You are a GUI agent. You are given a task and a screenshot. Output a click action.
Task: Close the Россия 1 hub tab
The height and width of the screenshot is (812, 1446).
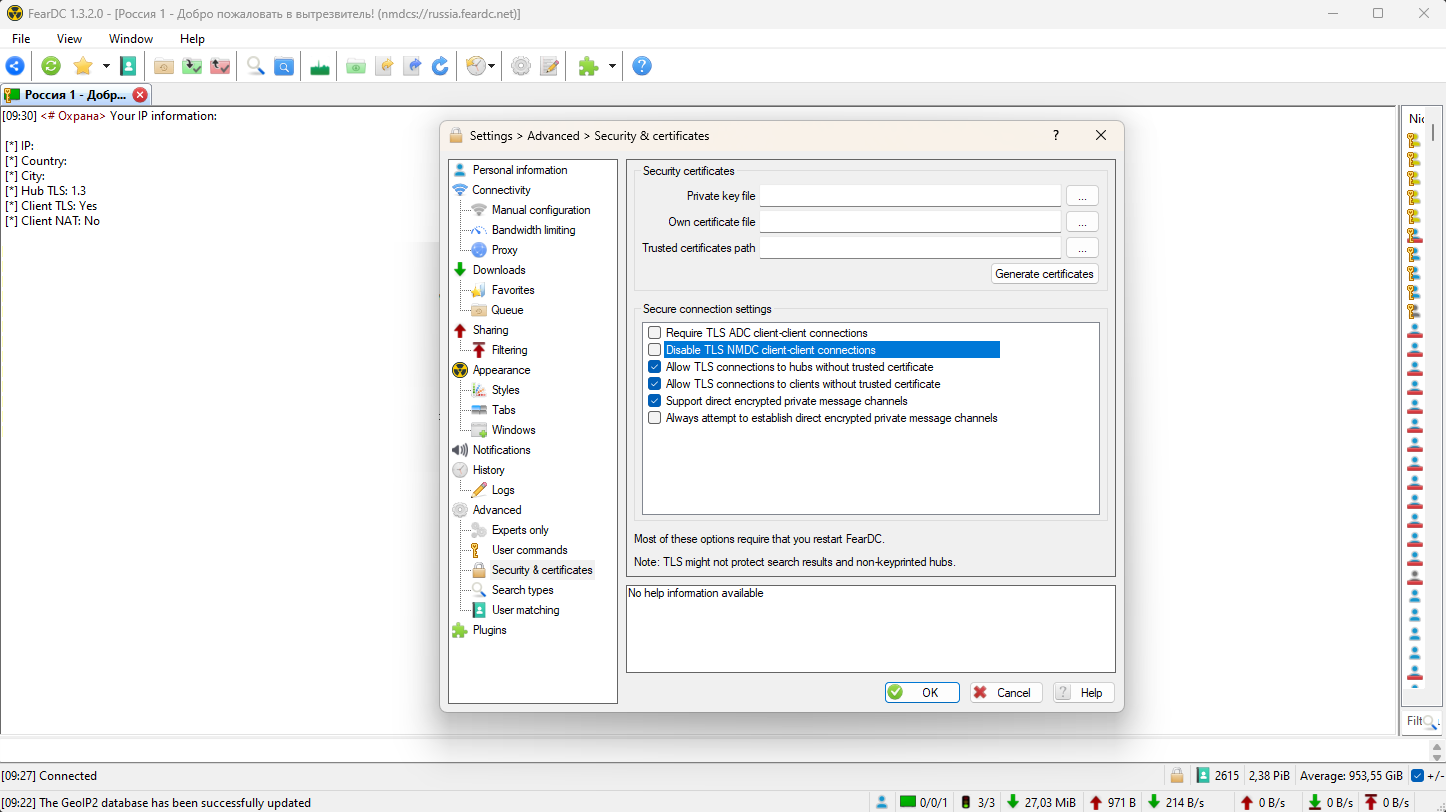tap(140, 95)
